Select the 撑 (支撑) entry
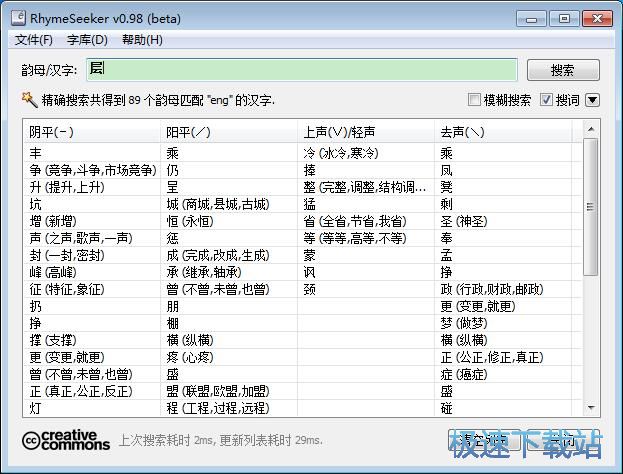Image resolution: width=623 pixels, height=474 pixels. [x=53, y=341]
